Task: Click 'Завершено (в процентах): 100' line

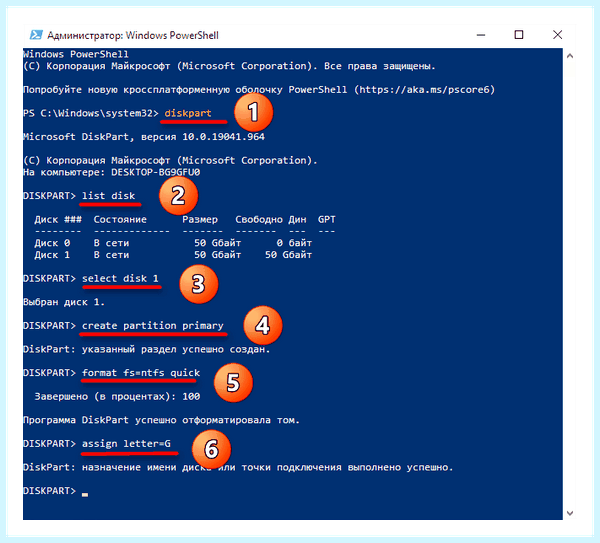Action: (x=117, y=396)
